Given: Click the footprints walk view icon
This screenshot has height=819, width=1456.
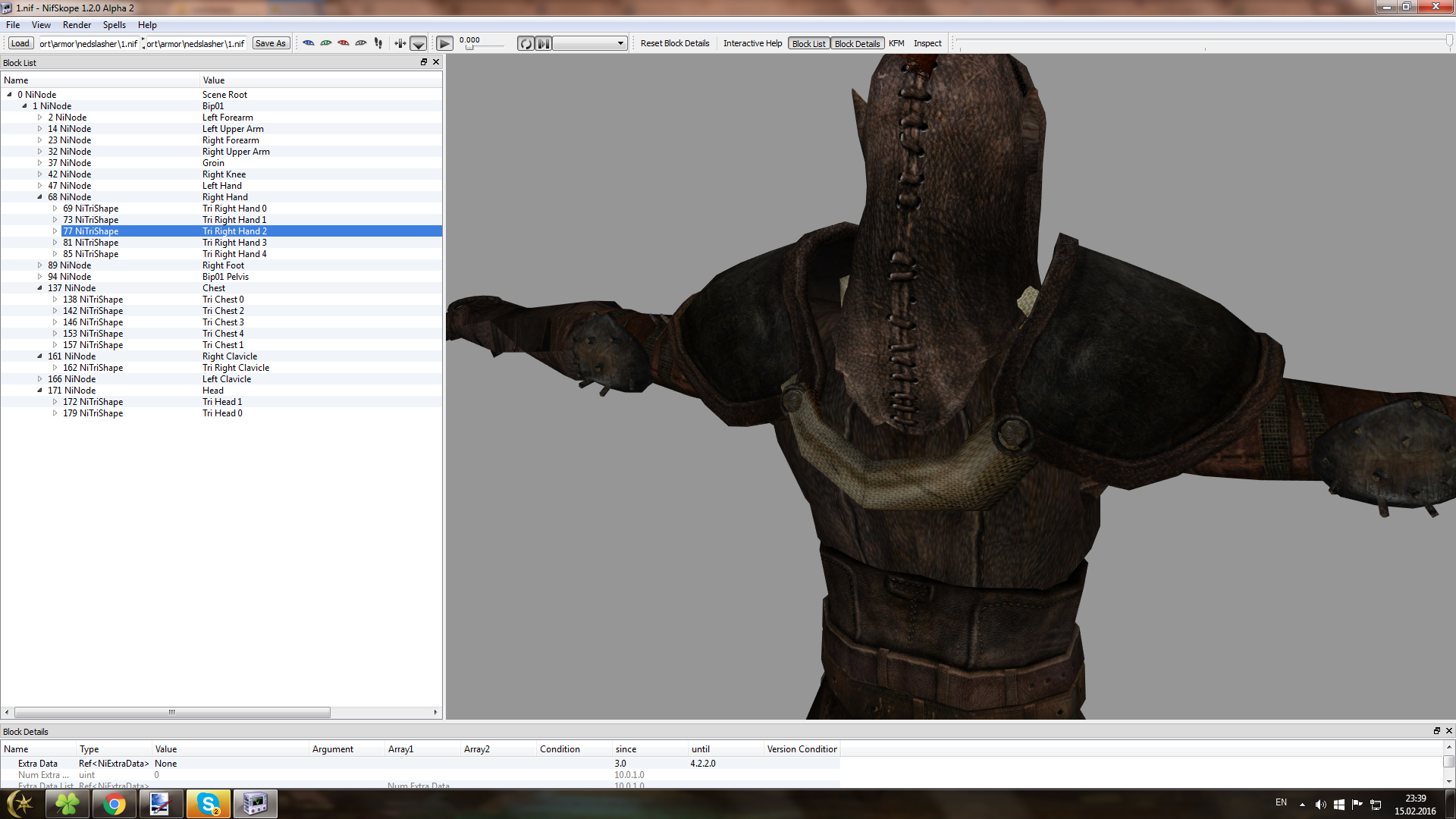Looking at the screenshot, I should 378,43.
